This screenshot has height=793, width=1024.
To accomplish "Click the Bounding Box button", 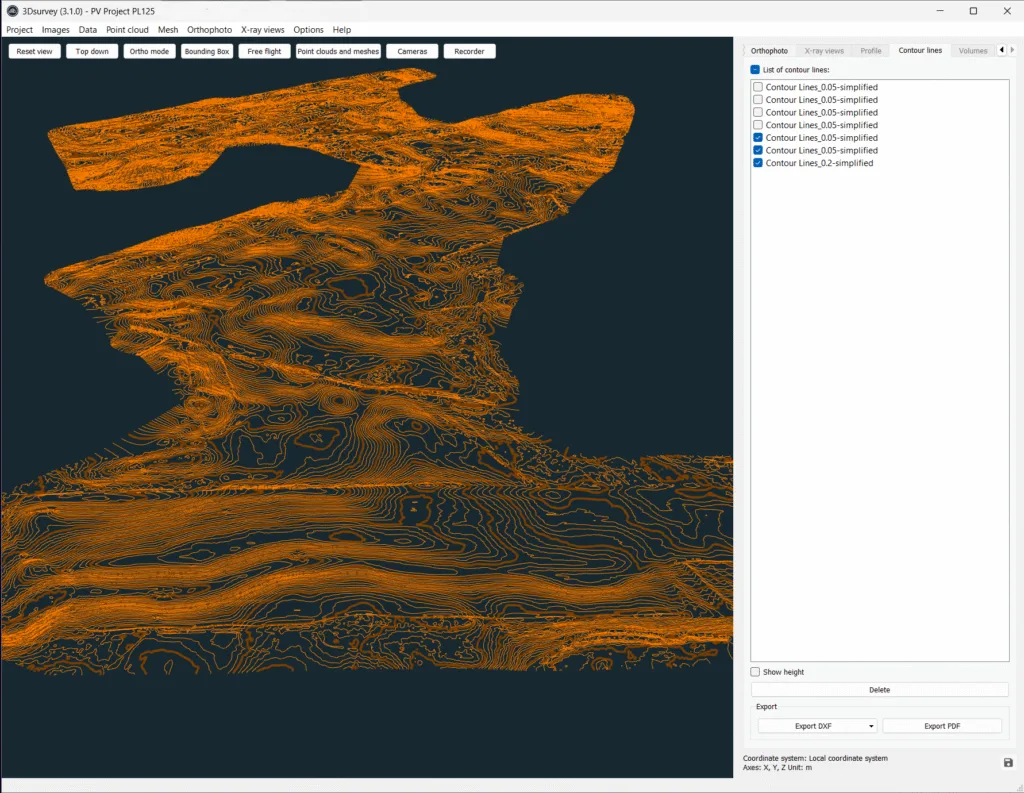I will (206, 52).
